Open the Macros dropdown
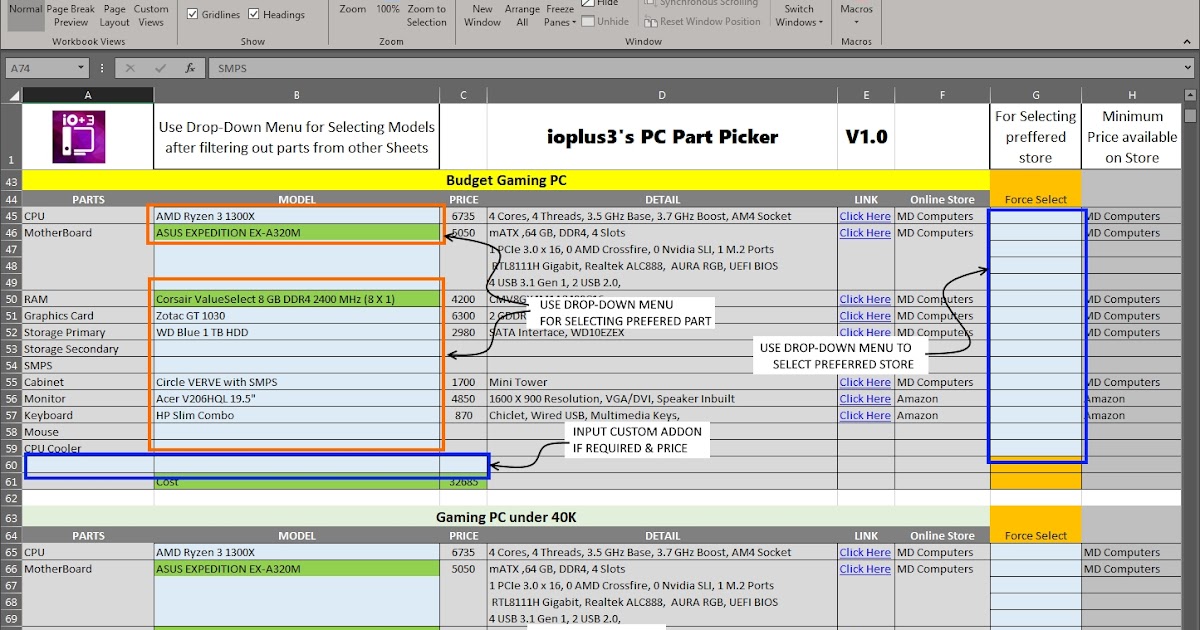This screenshot has height=630, width=1200. point(855,14)
